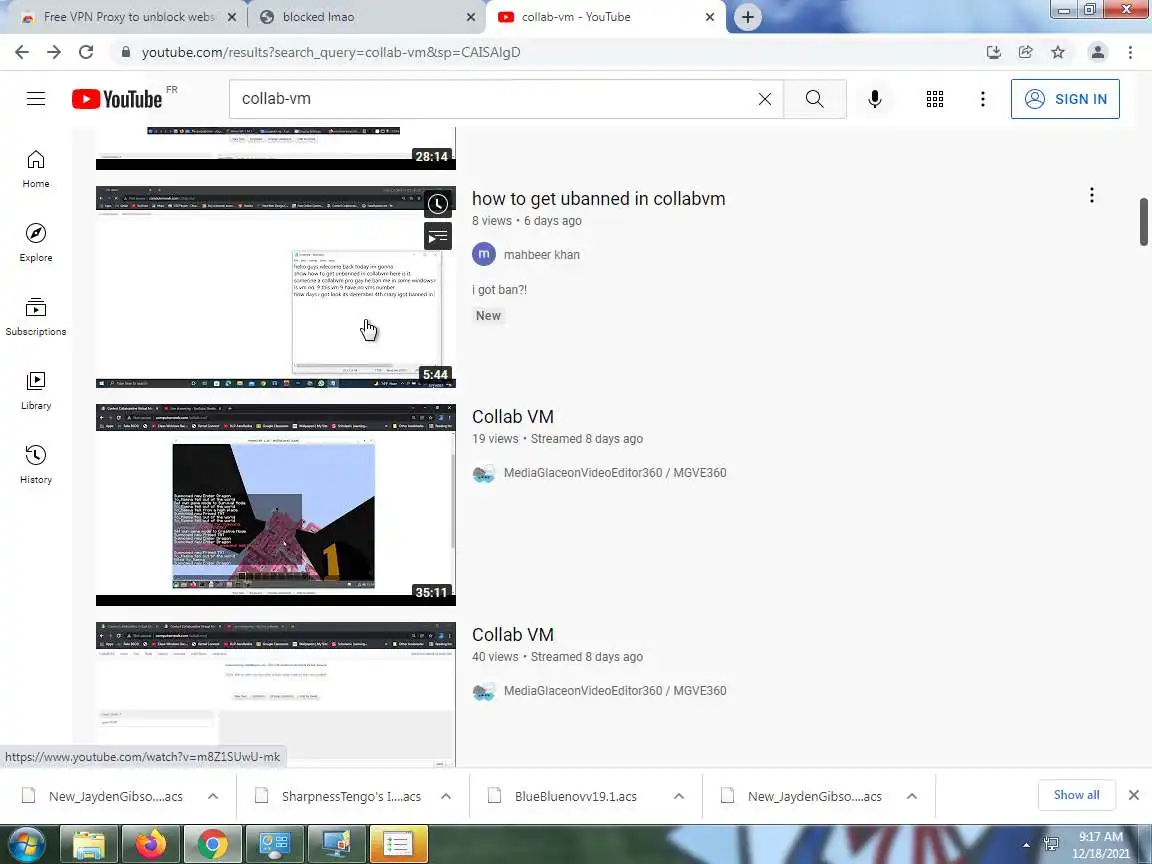Viewport: 1152px width, 864px height.
Task: Close the blocked lmao tab
Action: (x=471, y=17)
